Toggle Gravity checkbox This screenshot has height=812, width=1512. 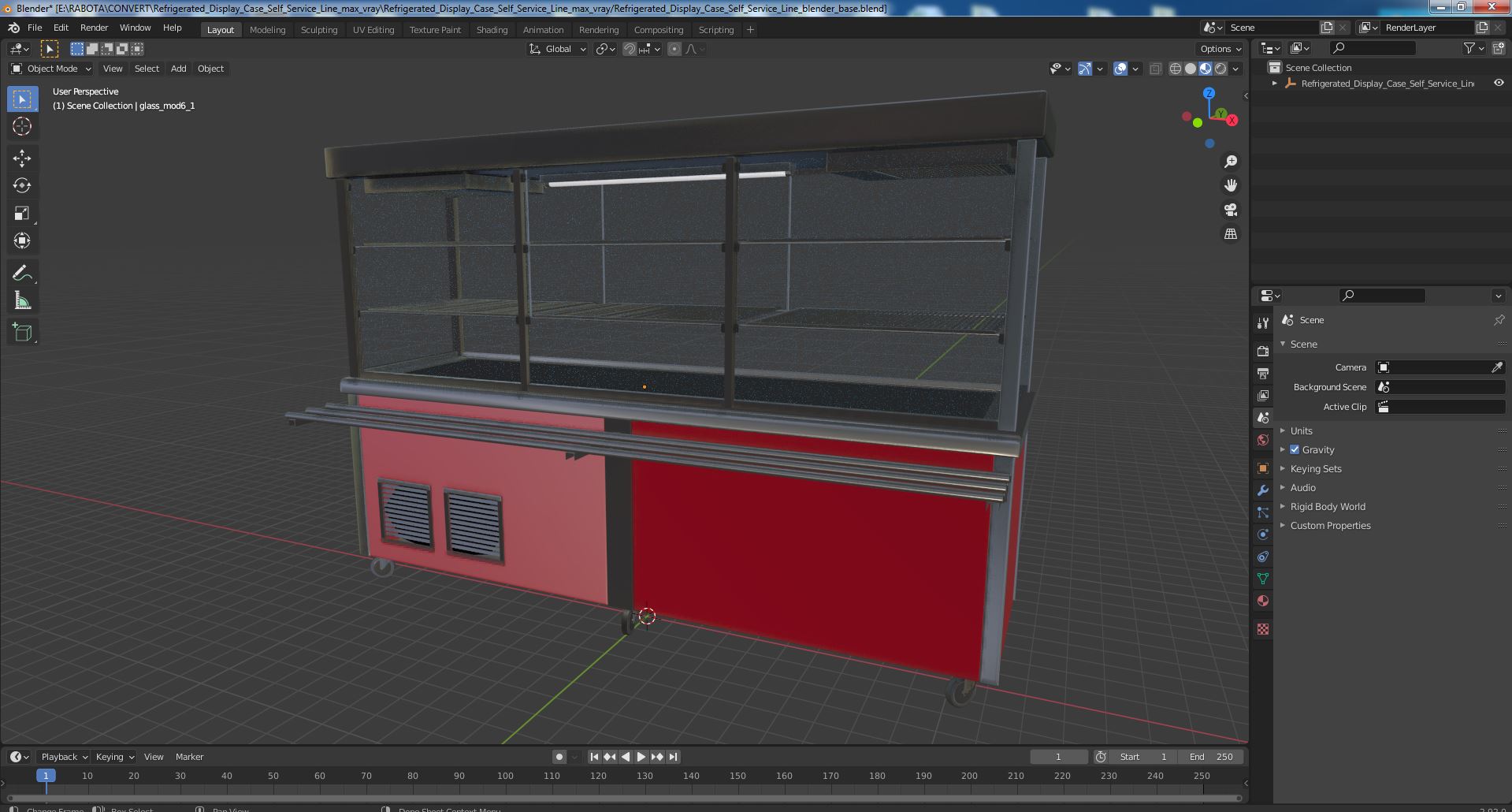tap(1295, 449)
